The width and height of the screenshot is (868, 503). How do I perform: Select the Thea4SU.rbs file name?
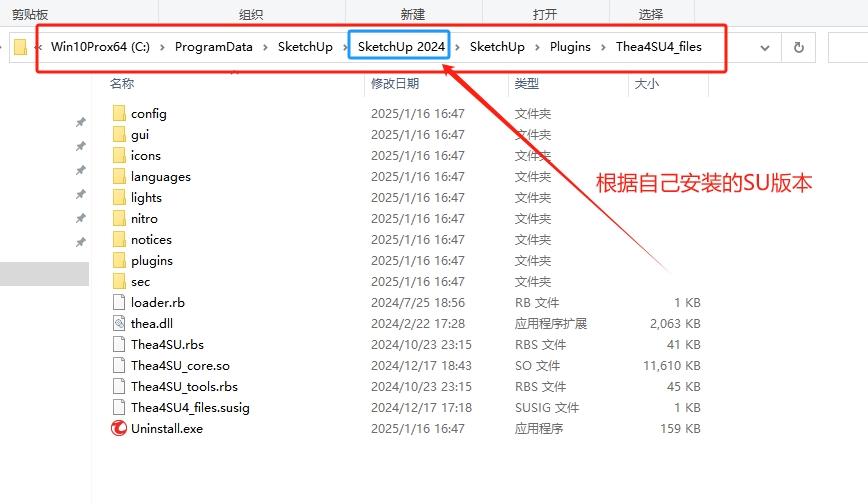pyautogui.click(x=167, y=345)
